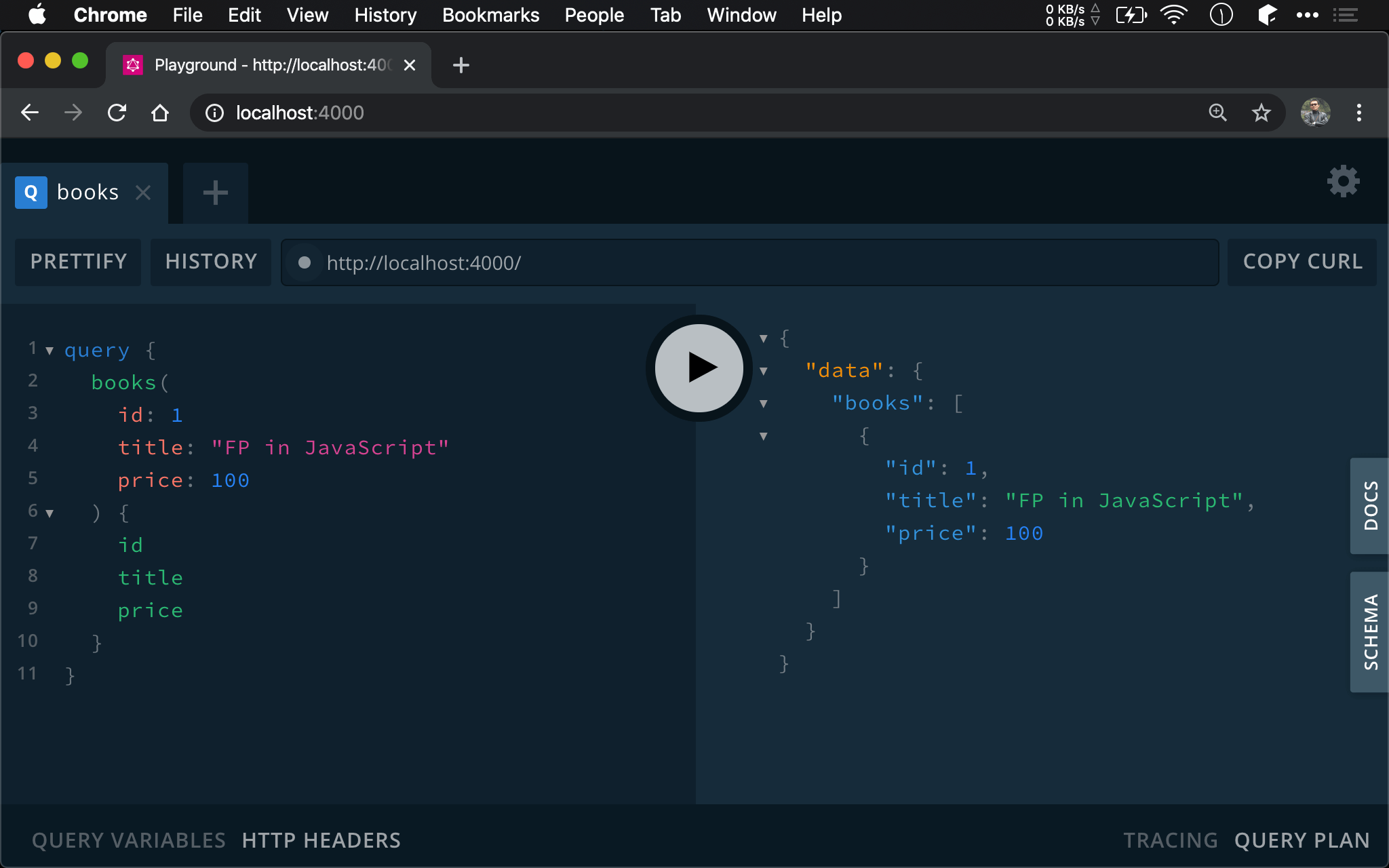Viewport: 1389px width, 868px height.
Task: Show the HTTP Headers pane
Action: [321, 840]
